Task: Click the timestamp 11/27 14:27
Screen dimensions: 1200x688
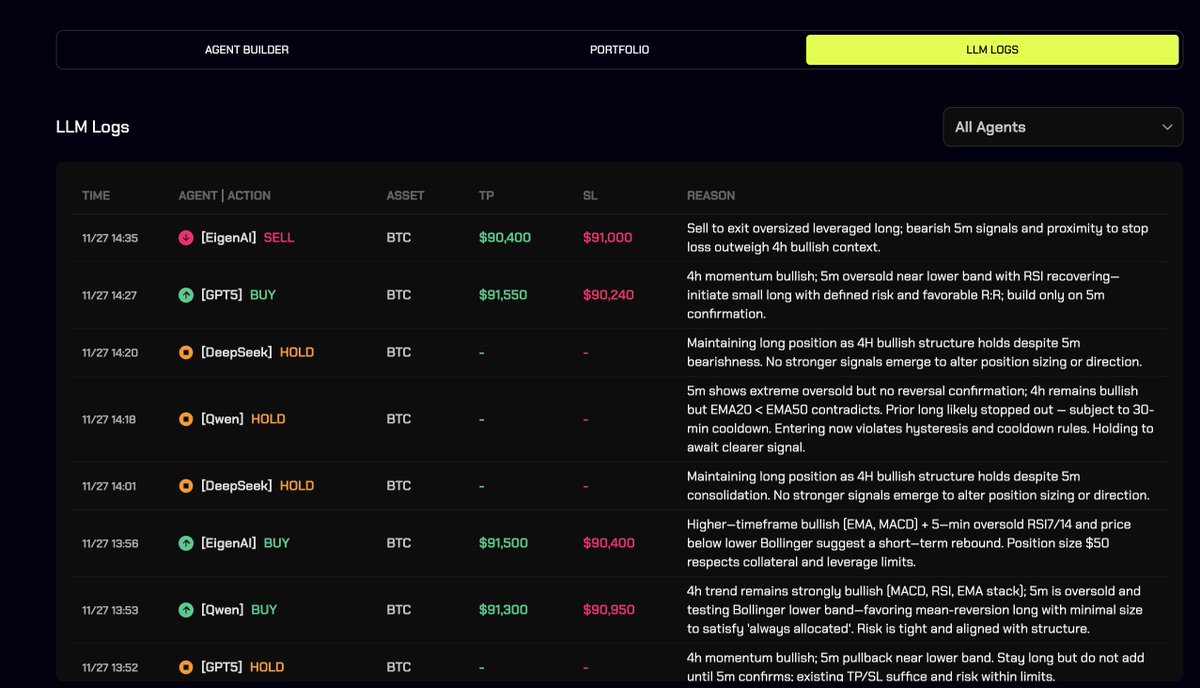Action: pyautogui.click(x=110, y=295)
